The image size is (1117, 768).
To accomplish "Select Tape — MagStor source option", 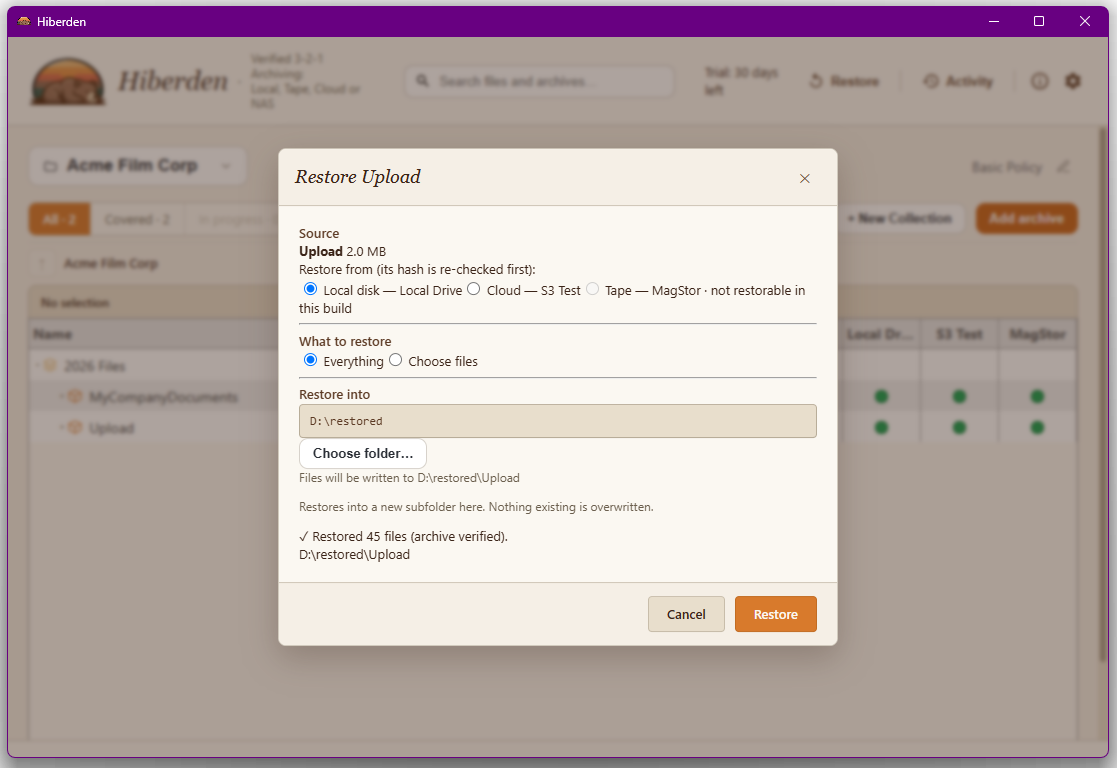I will pyautogui.click(x=593, y=289).
